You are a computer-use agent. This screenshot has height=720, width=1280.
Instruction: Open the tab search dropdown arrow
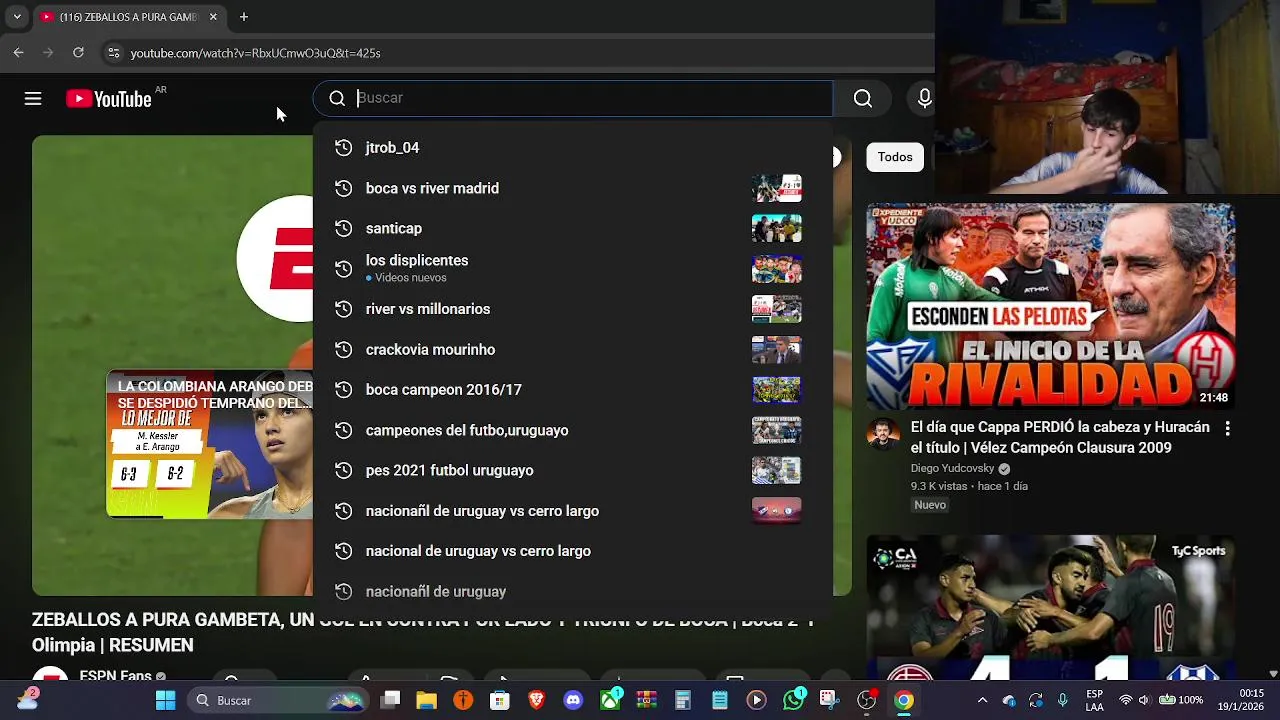tap(17, 17)
